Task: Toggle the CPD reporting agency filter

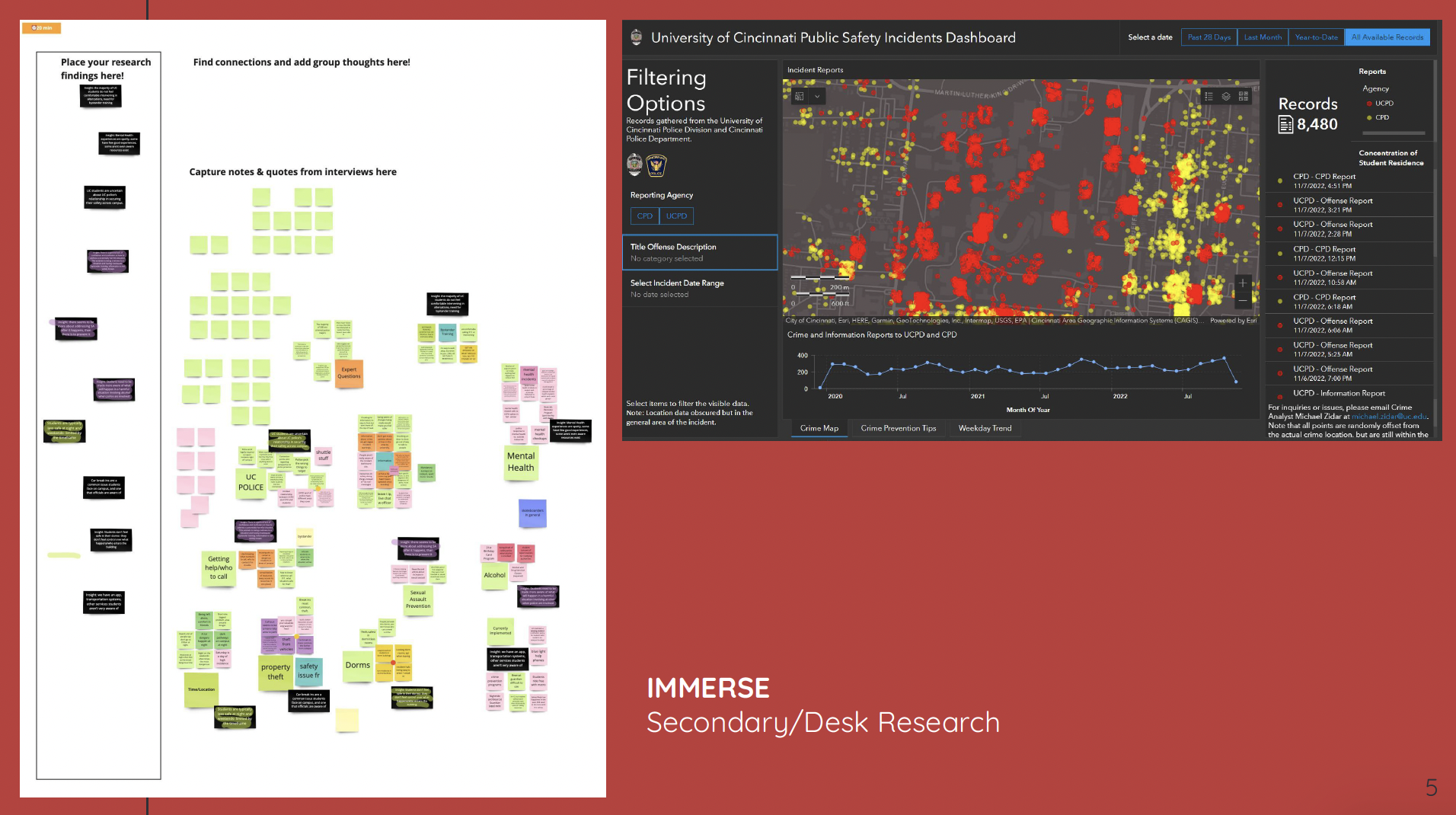Action: [644, 216]
